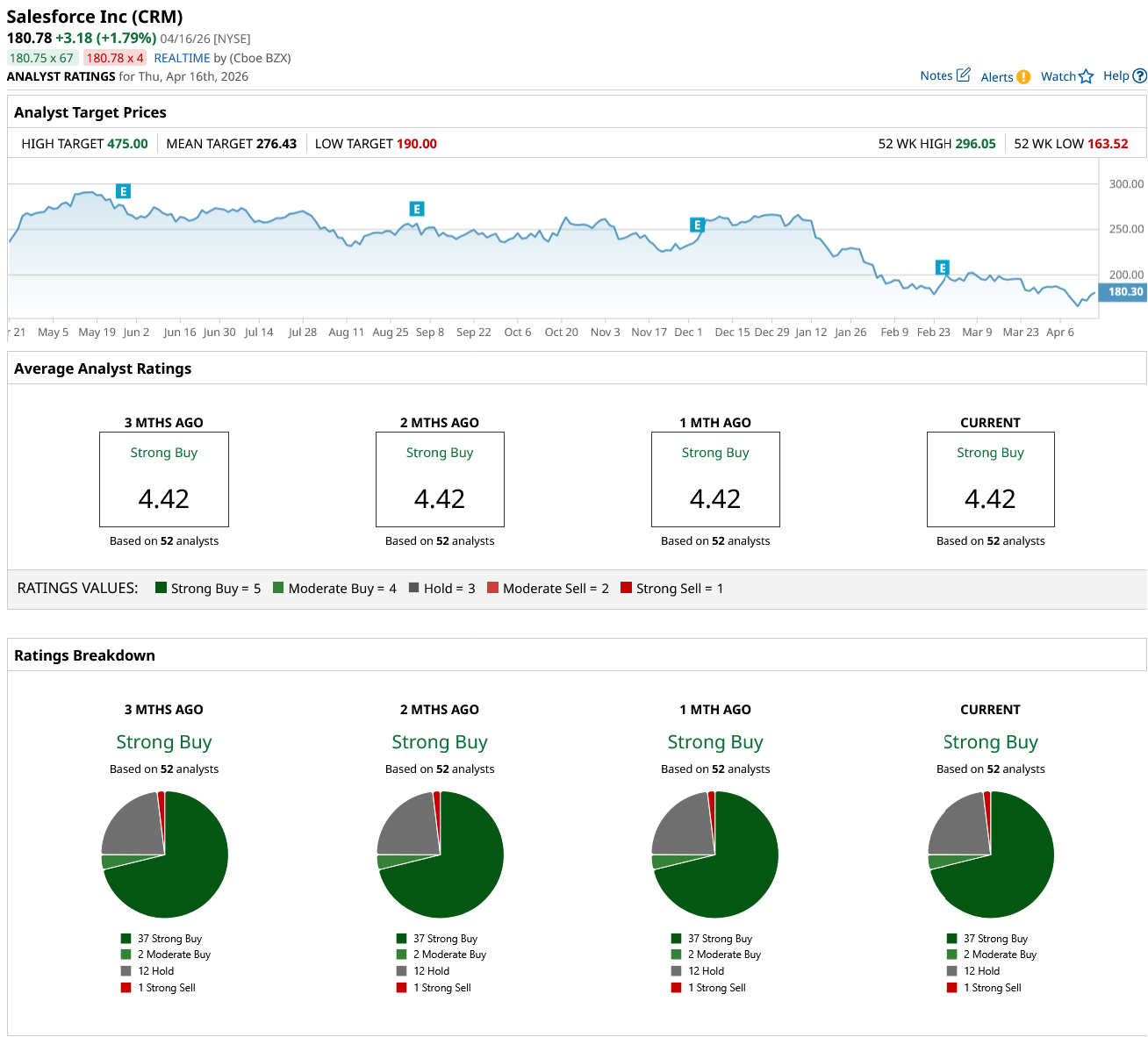Image resolution: width=1148 pixels, height=1037 pixels.
Task: Click the Help question mark icon
Action: tap(1139, 76)
